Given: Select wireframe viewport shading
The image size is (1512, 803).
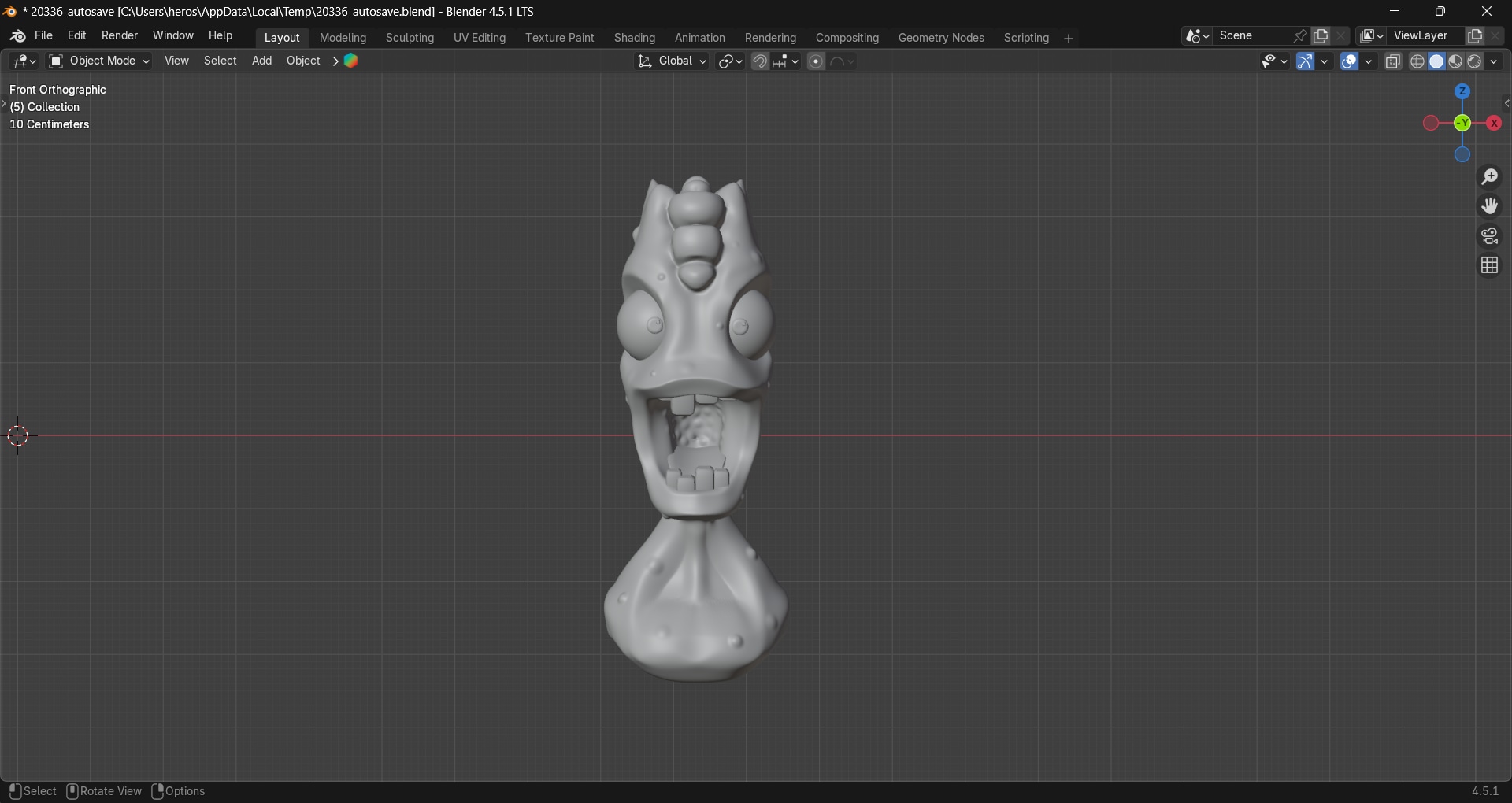Looking at the screenshot, I should (1417, 61).
